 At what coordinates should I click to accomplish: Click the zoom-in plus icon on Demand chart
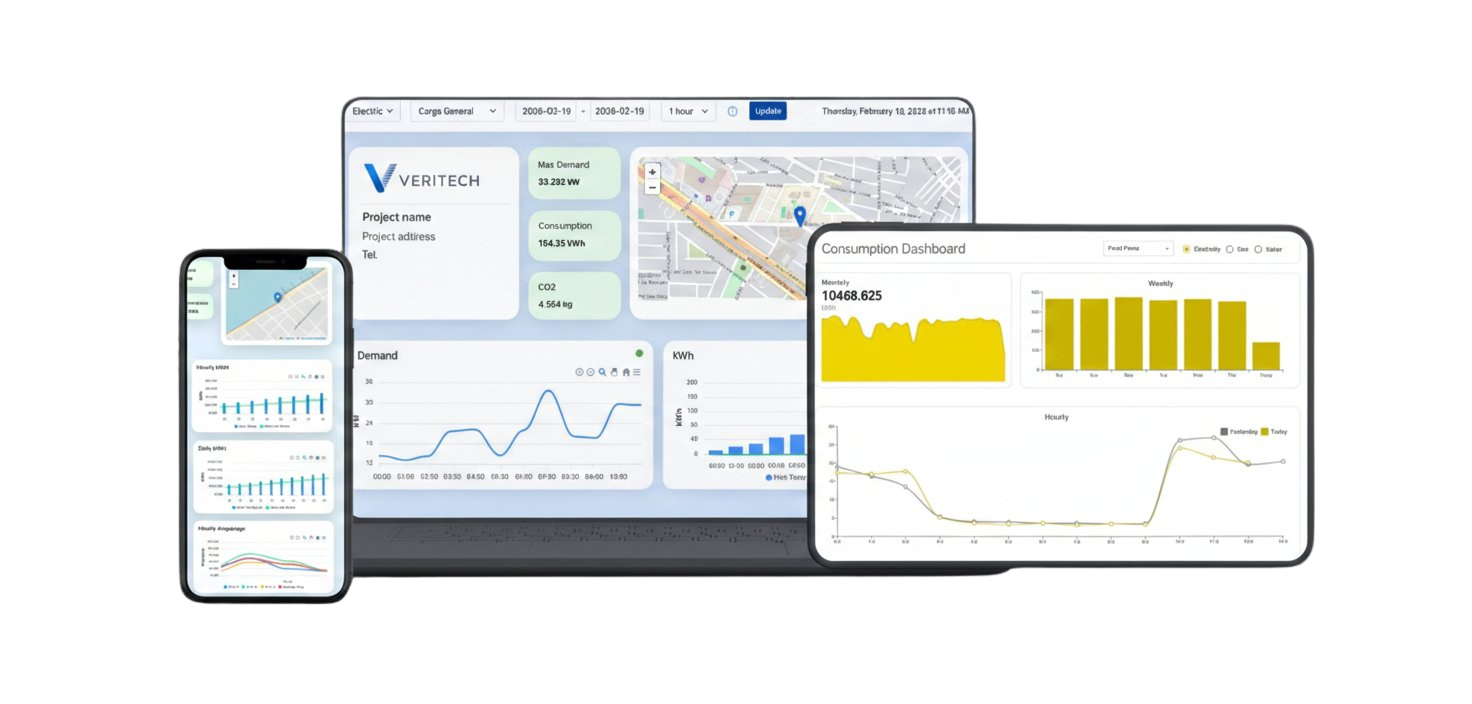pyautogui.click(x=580, y=372)
